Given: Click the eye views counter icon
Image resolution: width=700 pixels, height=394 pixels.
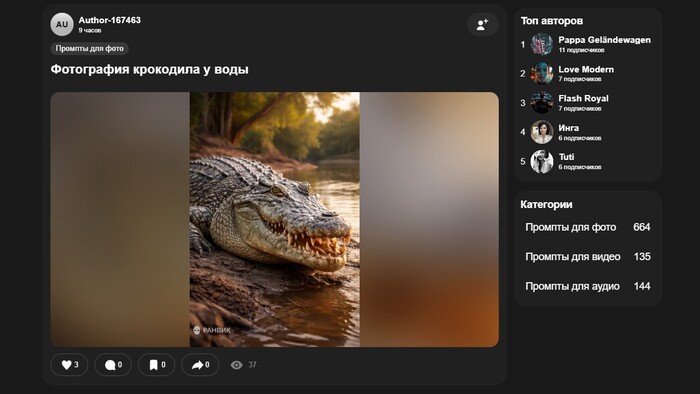Looking at the screenshot, I should click(x=237, y=365).
